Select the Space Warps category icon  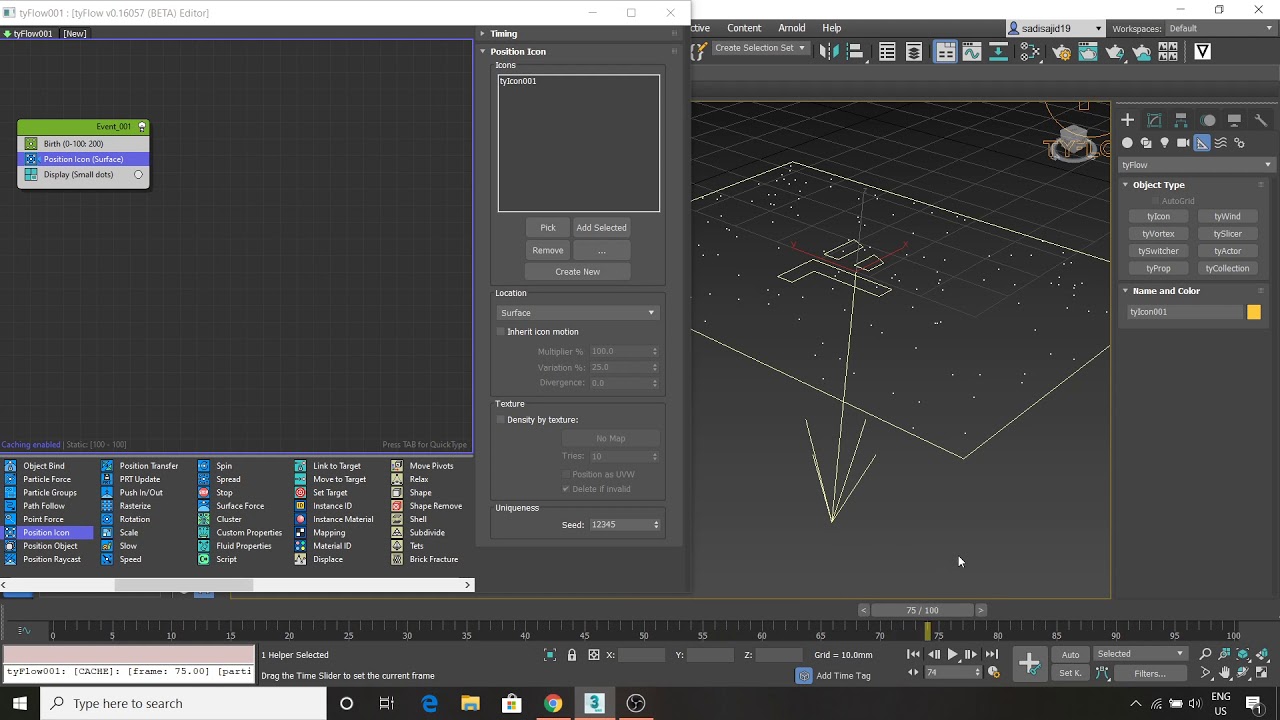[x=1221, y=143]
